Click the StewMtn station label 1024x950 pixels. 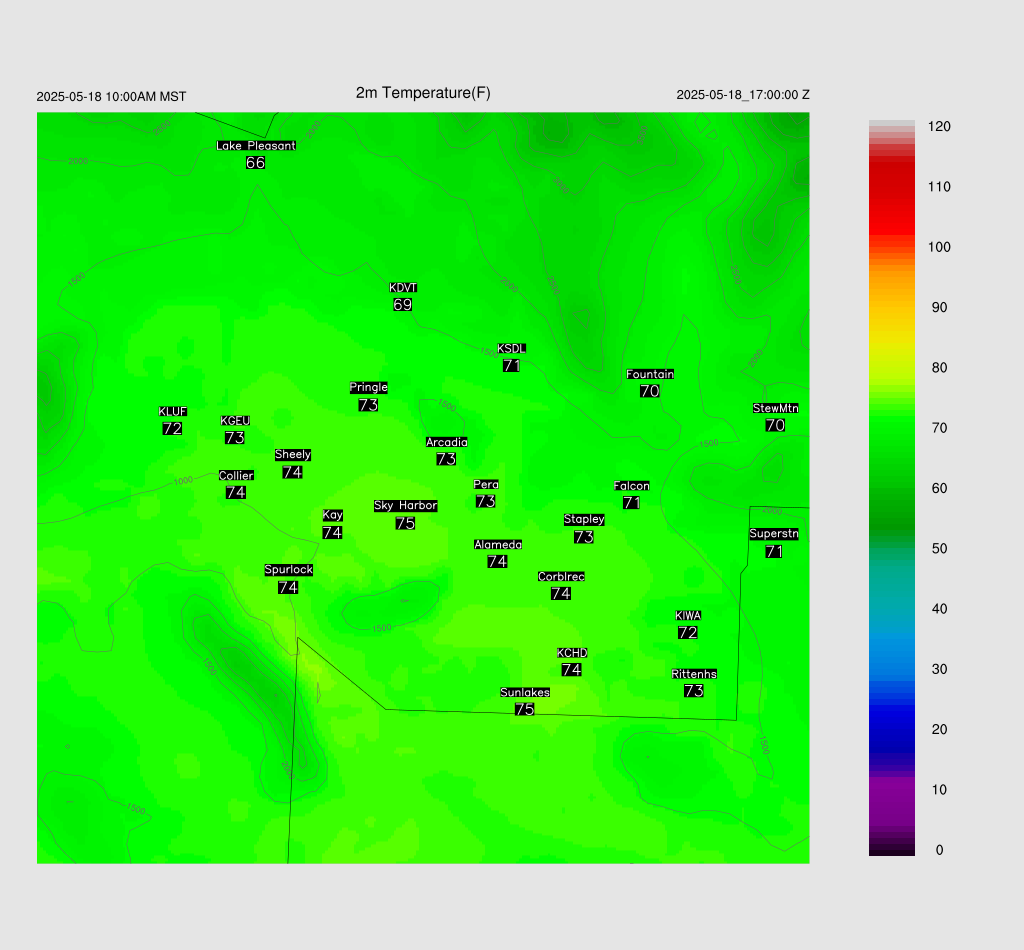[775, 408]
